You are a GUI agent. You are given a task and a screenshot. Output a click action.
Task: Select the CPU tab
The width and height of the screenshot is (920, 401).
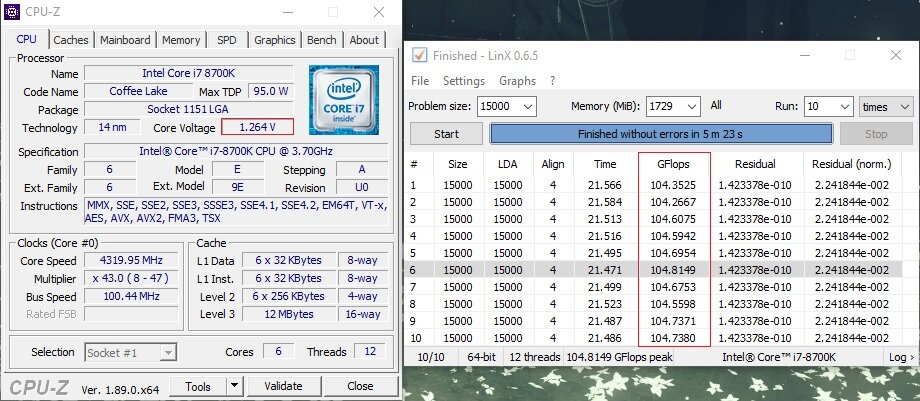(26, 39)
